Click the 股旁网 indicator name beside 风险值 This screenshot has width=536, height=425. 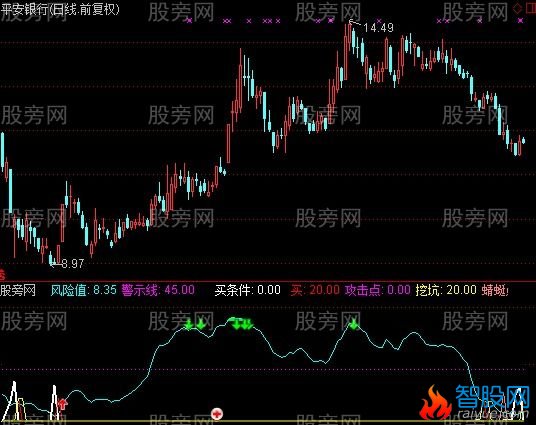18,290
